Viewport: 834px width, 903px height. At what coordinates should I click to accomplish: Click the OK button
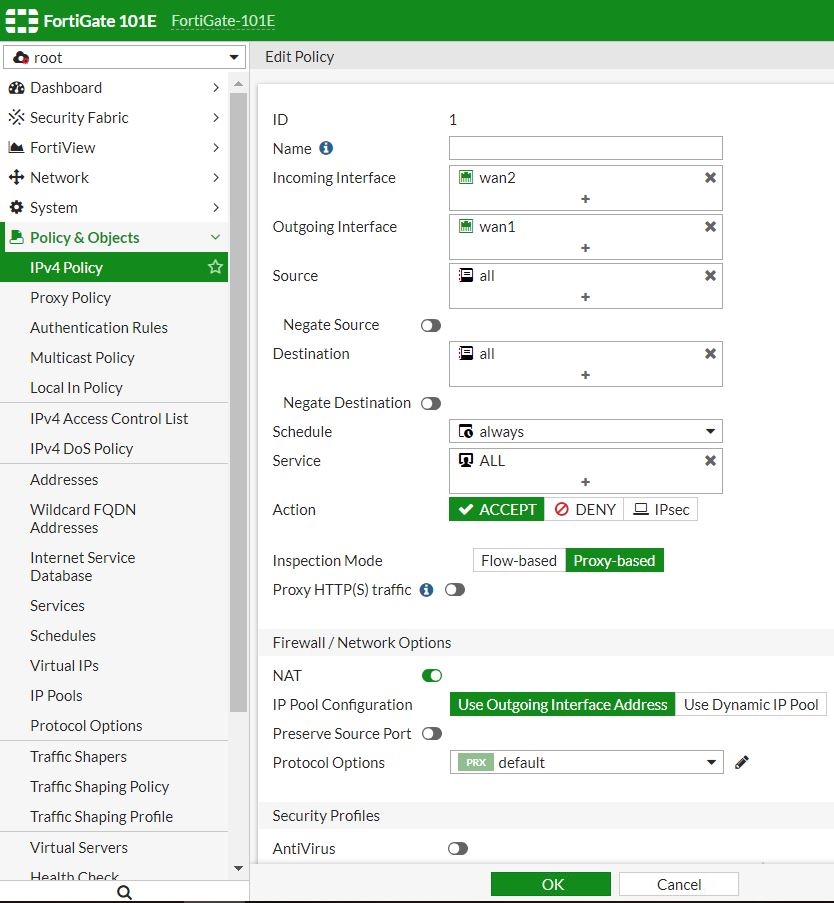pyautogui.click(x=550, y=884)
